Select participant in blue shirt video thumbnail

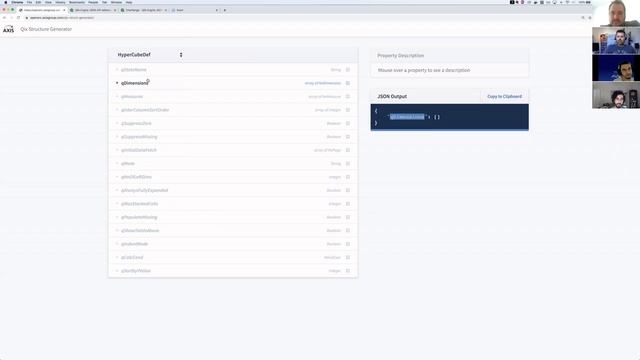point(616,40)
